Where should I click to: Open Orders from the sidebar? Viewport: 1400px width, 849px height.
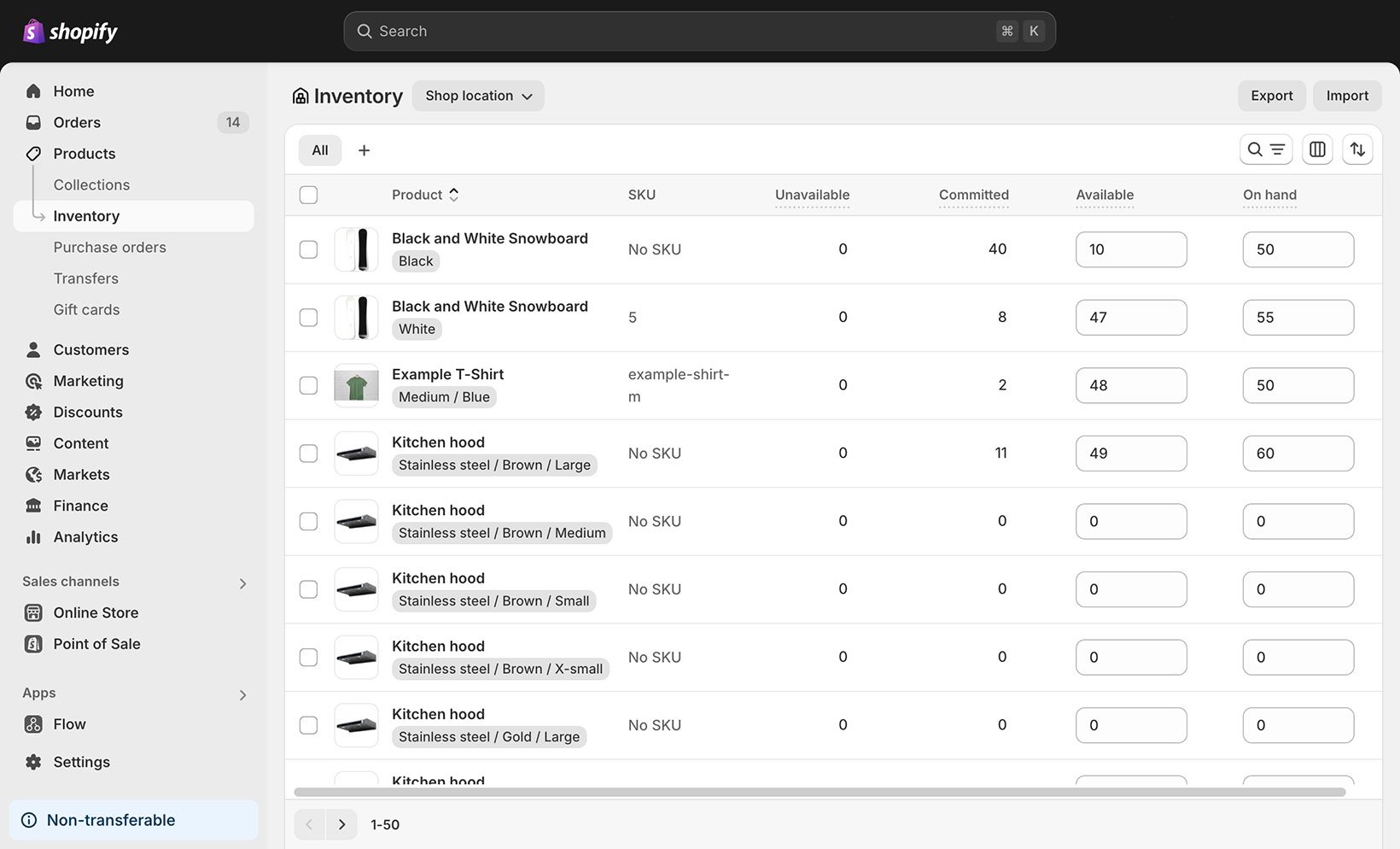coord(77,122)
